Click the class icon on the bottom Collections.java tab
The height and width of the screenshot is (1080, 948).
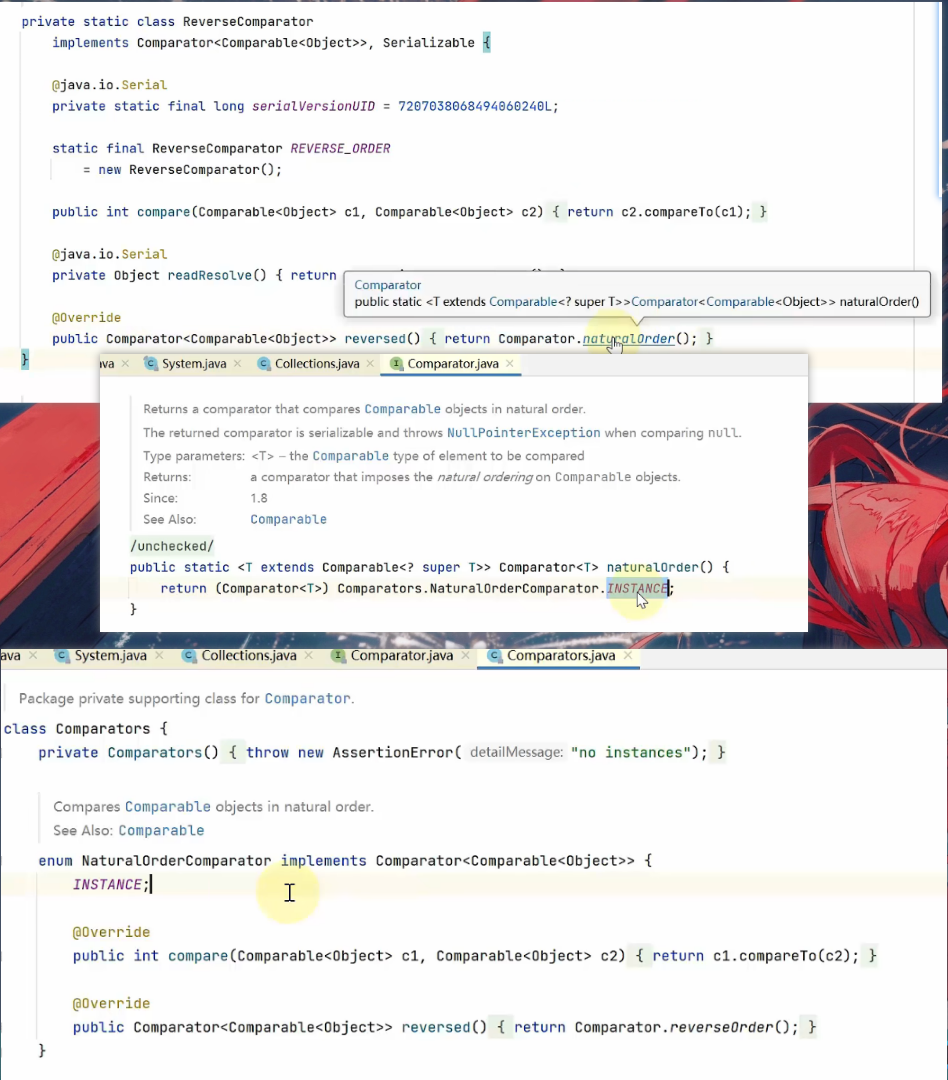[x=188, y=655]
